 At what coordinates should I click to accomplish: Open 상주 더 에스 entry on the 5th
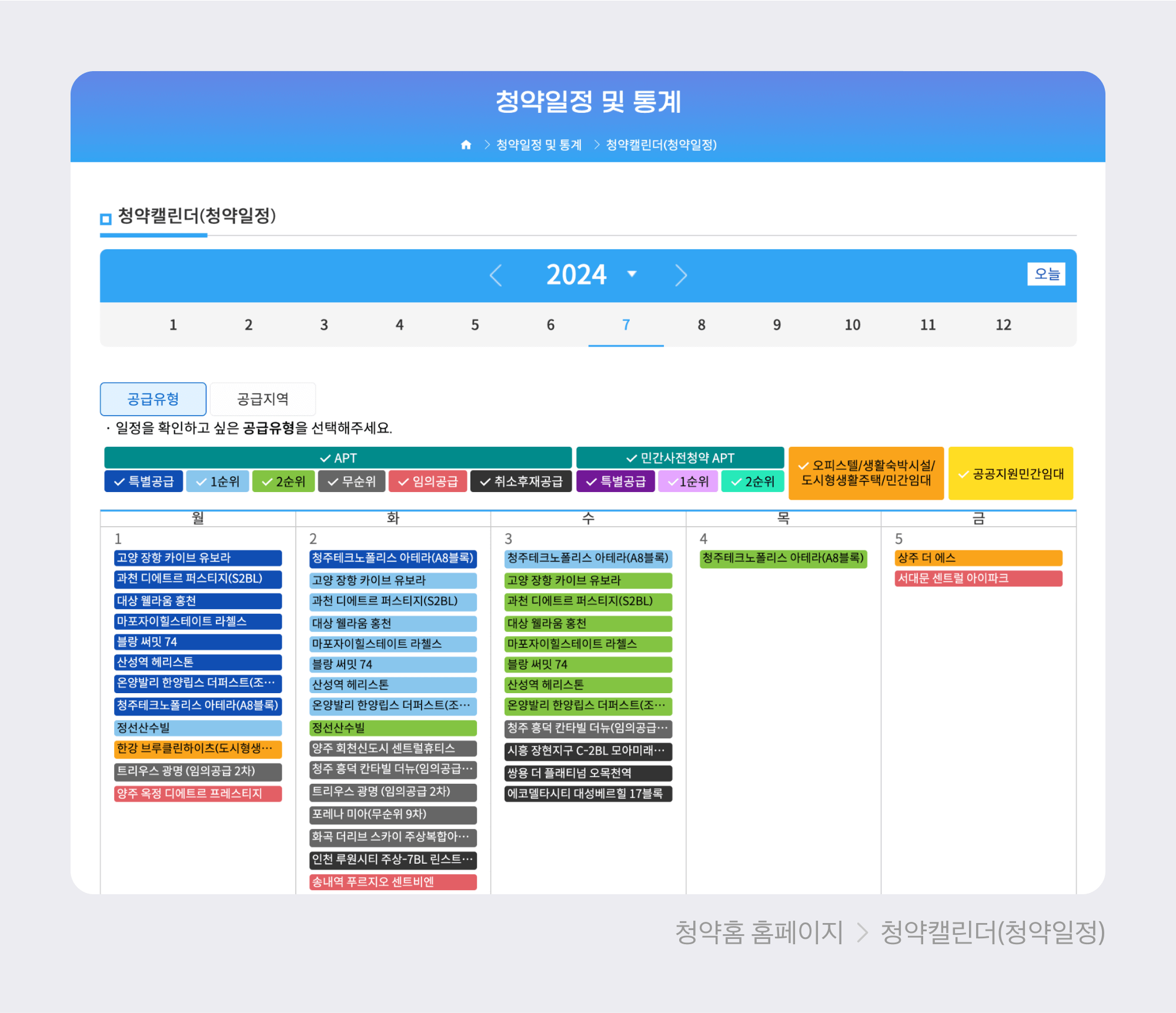coord(978,558)
